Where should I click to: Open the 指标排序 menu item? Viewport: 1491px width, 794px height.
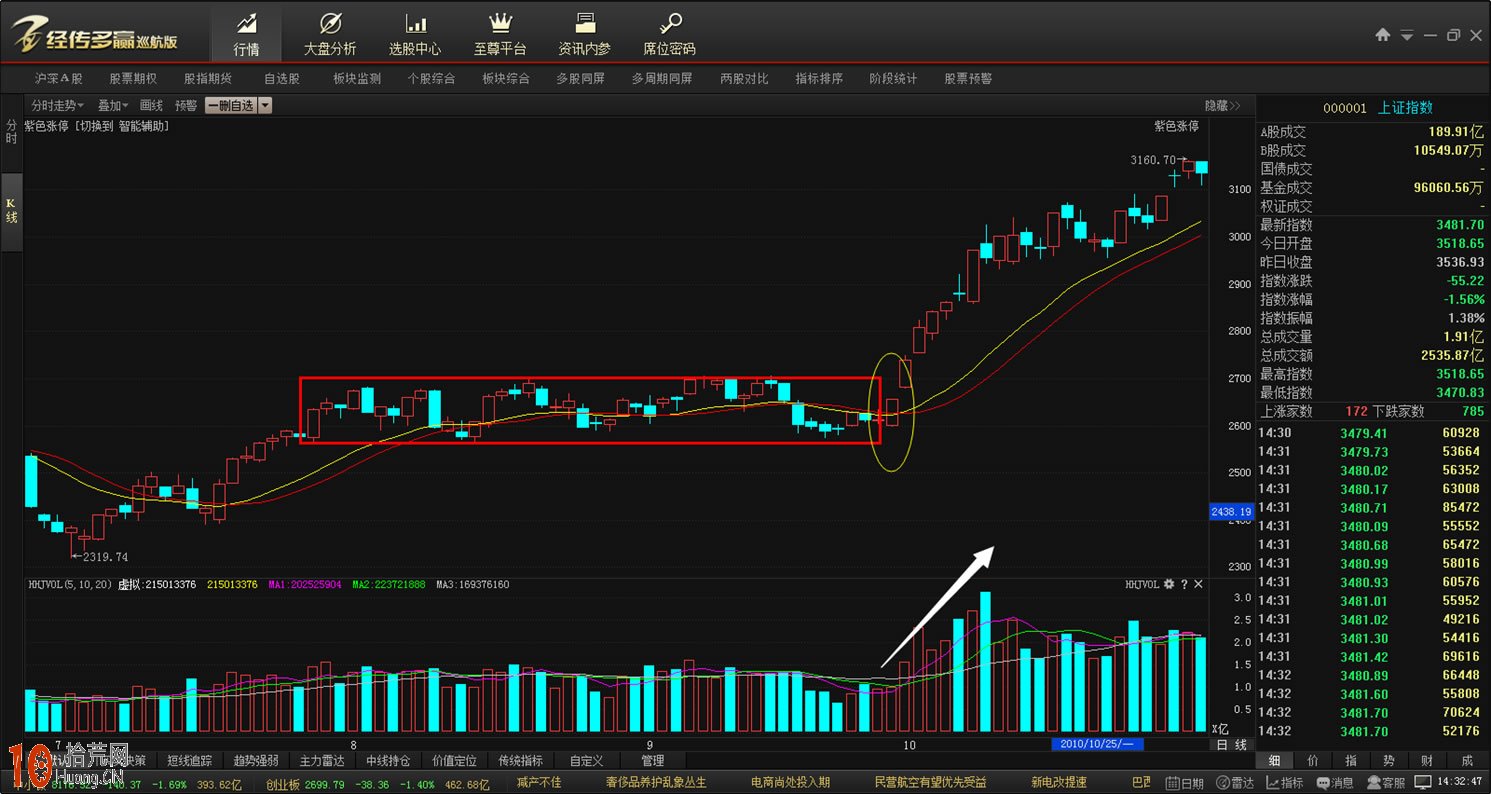point(819,78)
